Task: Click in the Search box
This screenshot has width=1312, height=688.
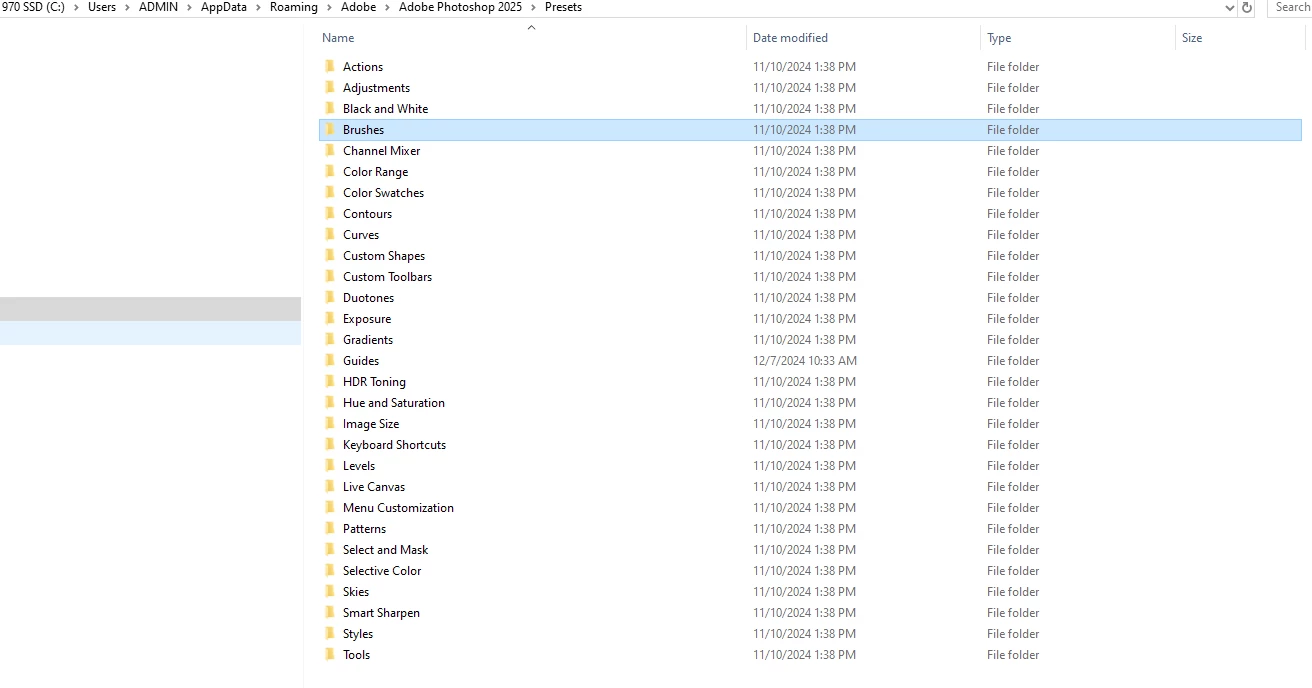Action: 1290,7
